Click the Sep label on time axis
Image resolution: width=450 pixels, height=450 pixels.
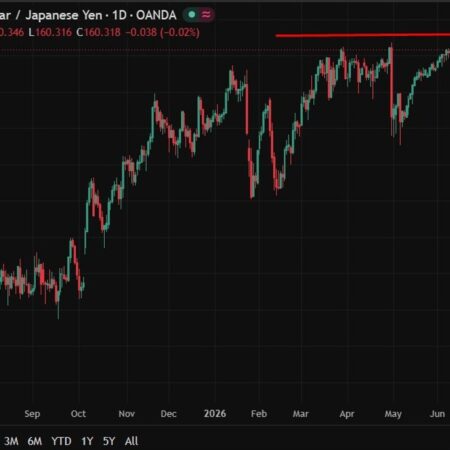click(x=32, y=414)
